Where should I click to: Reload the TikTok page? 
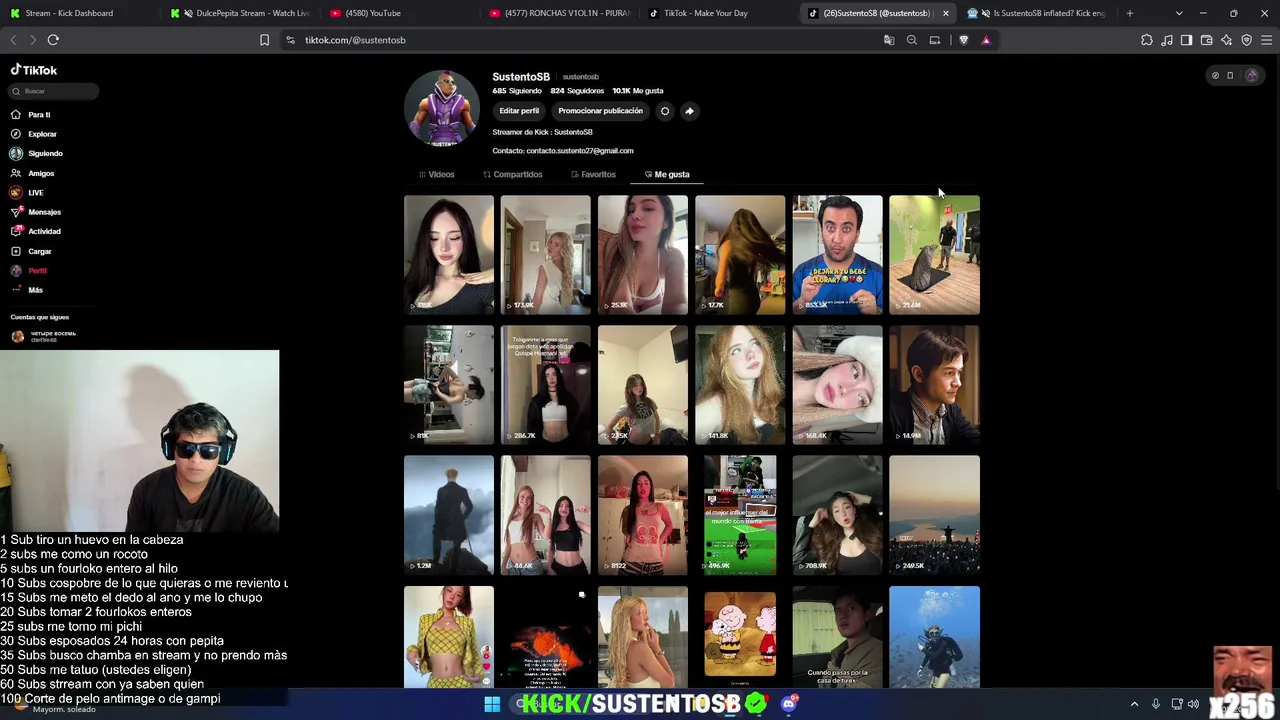click(53, 40)
